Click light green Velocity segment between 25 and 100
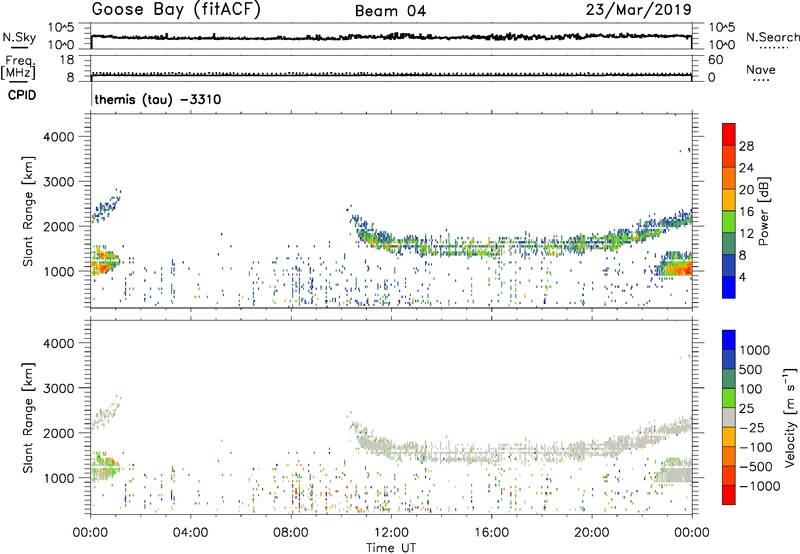 coord(729,398)
